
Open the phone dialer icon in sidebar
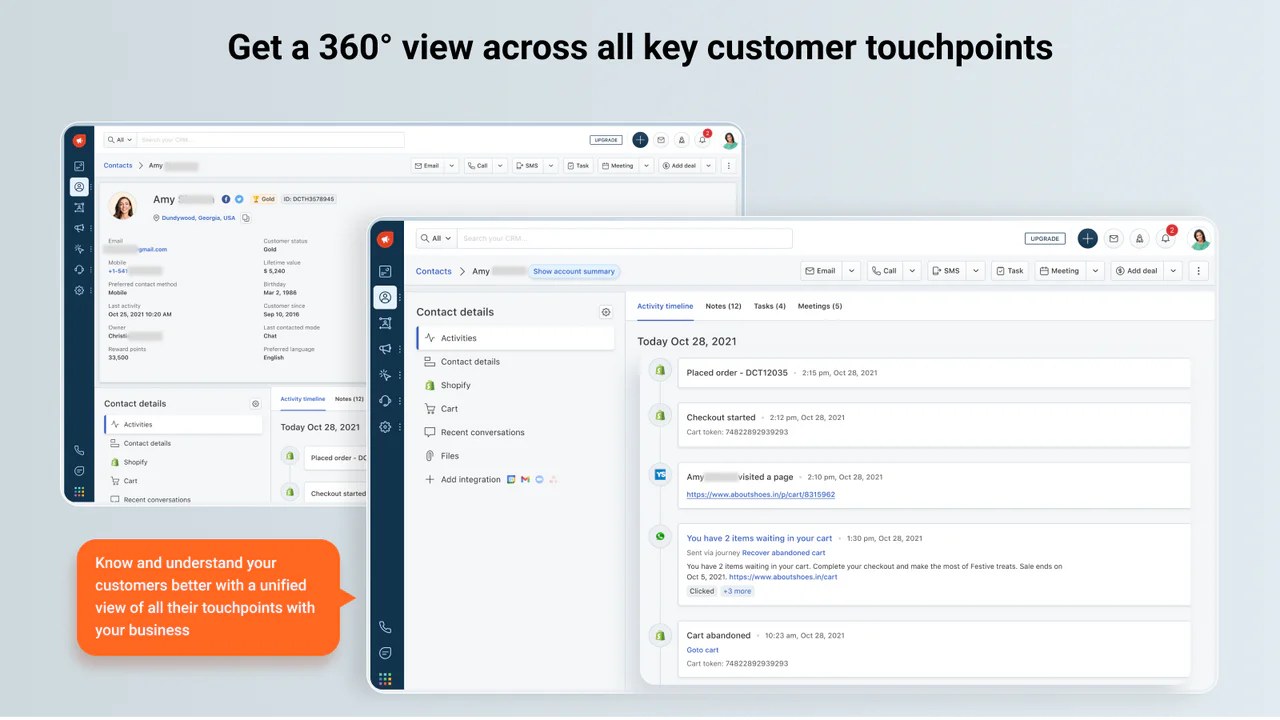(x=385, y=627)
